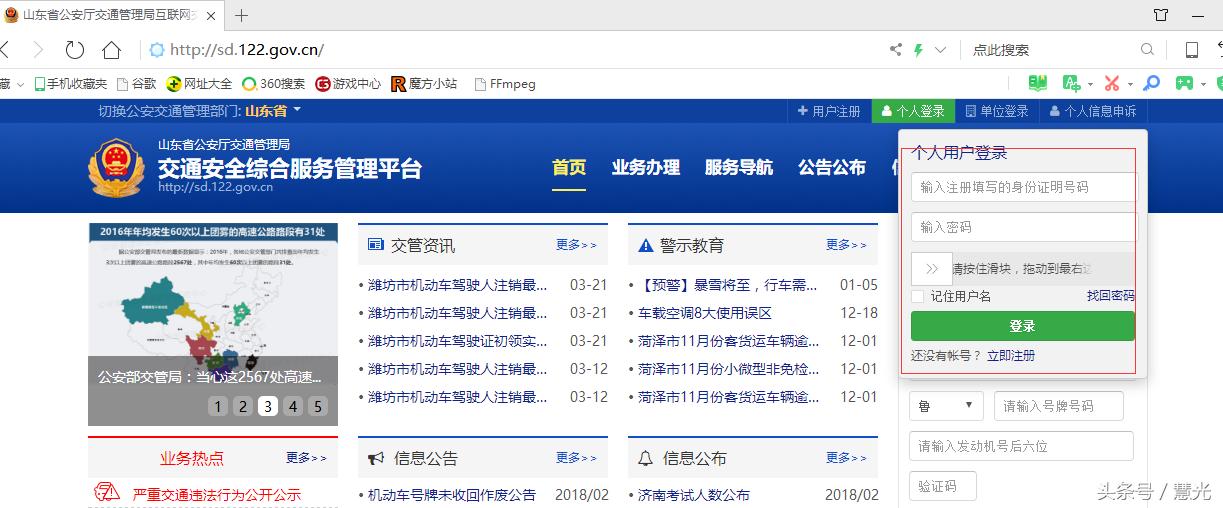Open 【预警】暴雪将至 article

[728, 285]
